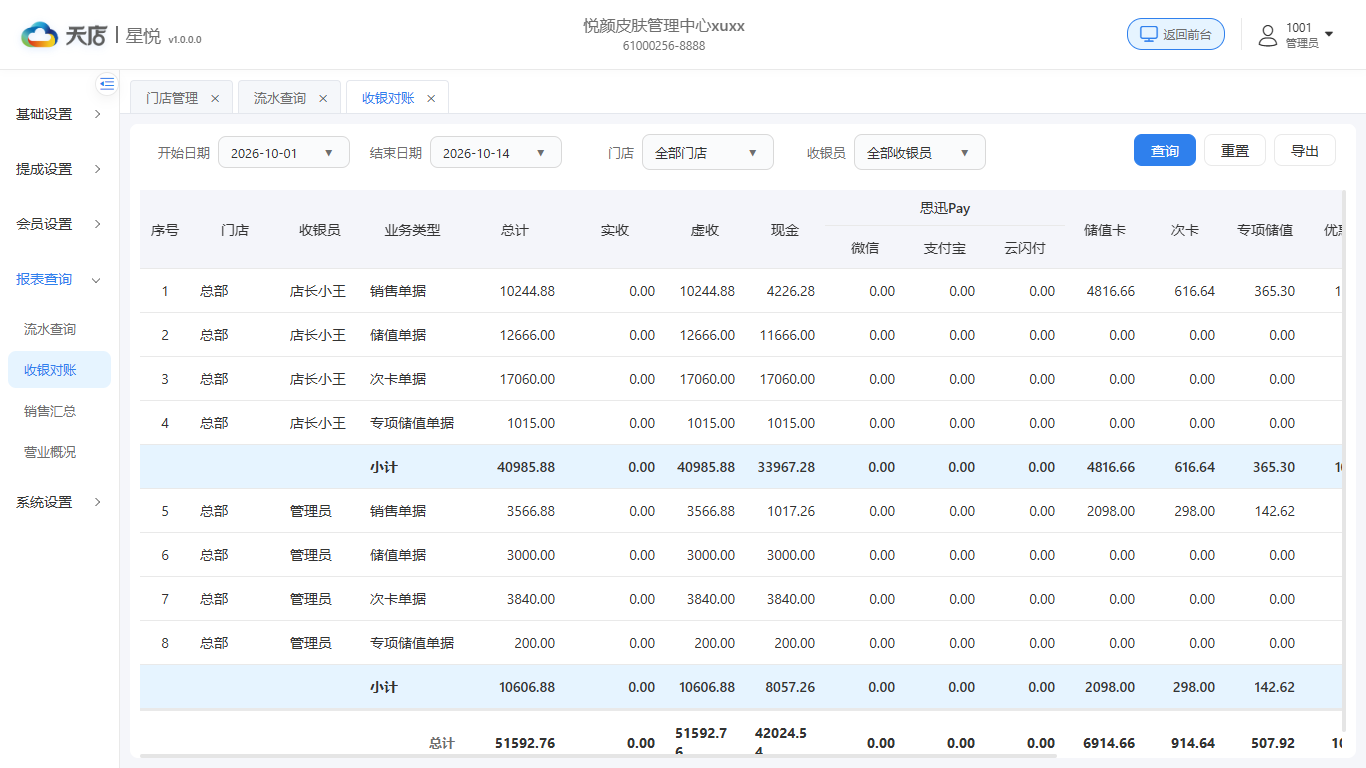This screenshot has height=768, width=1366.
Task: Click the subtotal value 40985.88 under 总计
Action: point(526,467)
